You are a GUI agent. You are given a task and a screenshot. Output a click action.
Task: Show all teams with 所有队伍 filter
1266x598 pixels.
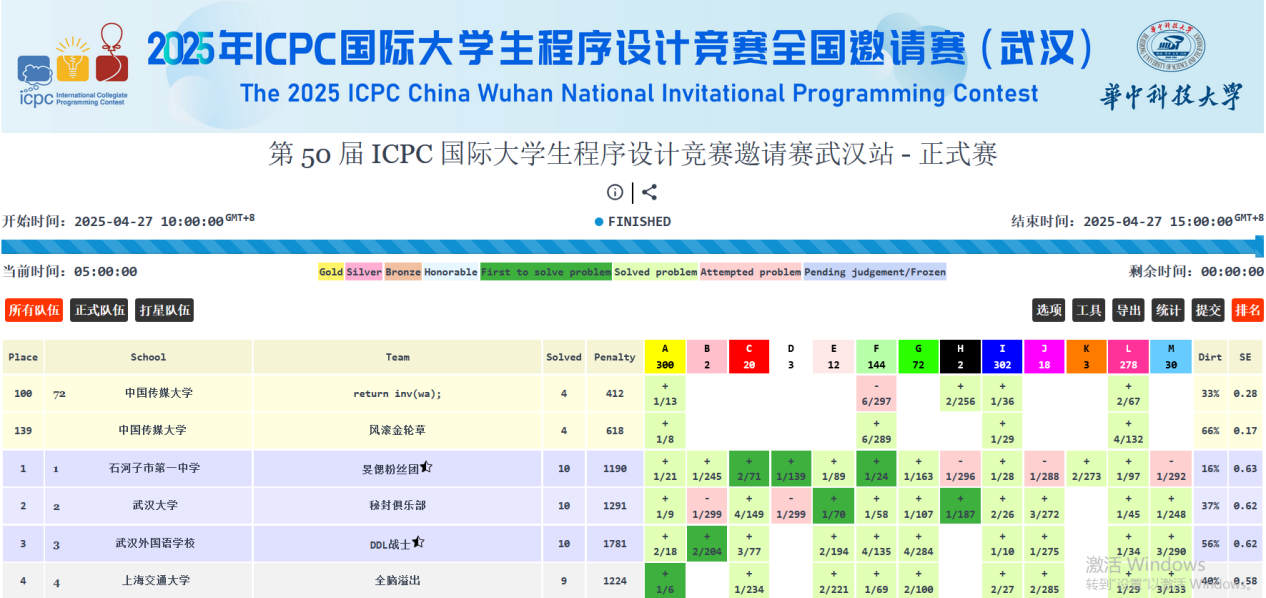(34, 310)
